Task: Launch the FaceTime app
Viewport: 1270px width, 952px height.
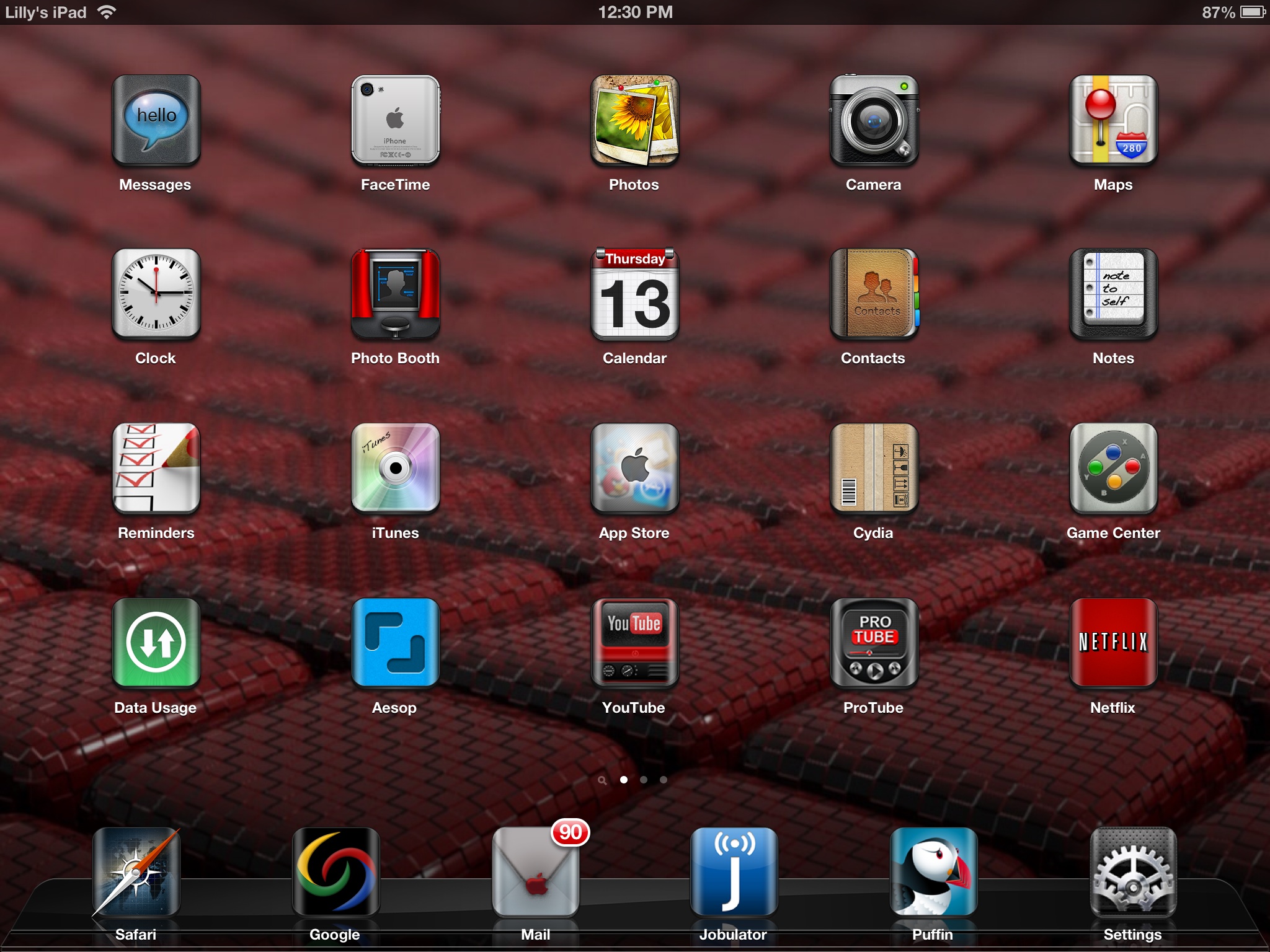Action: tap(396, 120)
